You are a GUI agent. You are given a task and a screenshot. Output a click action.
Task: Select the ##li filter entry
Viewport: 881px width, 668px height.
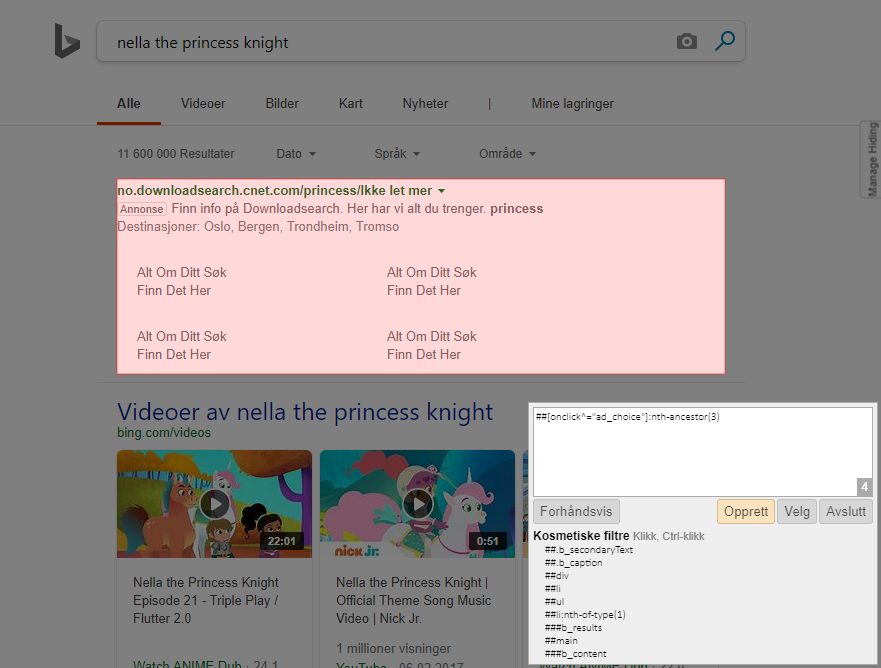(553, 588)
